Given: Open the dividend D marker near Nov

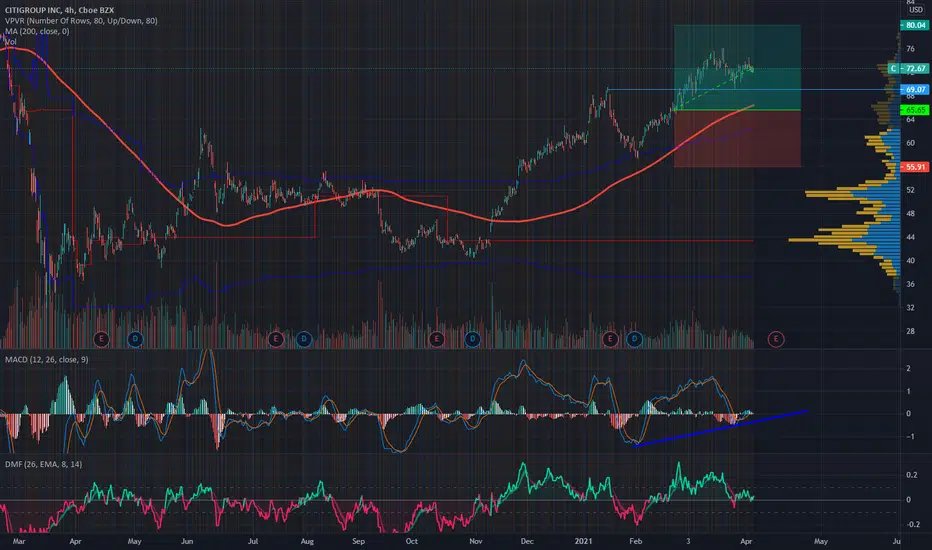Looking at the screenshot, I should (473, 339).
